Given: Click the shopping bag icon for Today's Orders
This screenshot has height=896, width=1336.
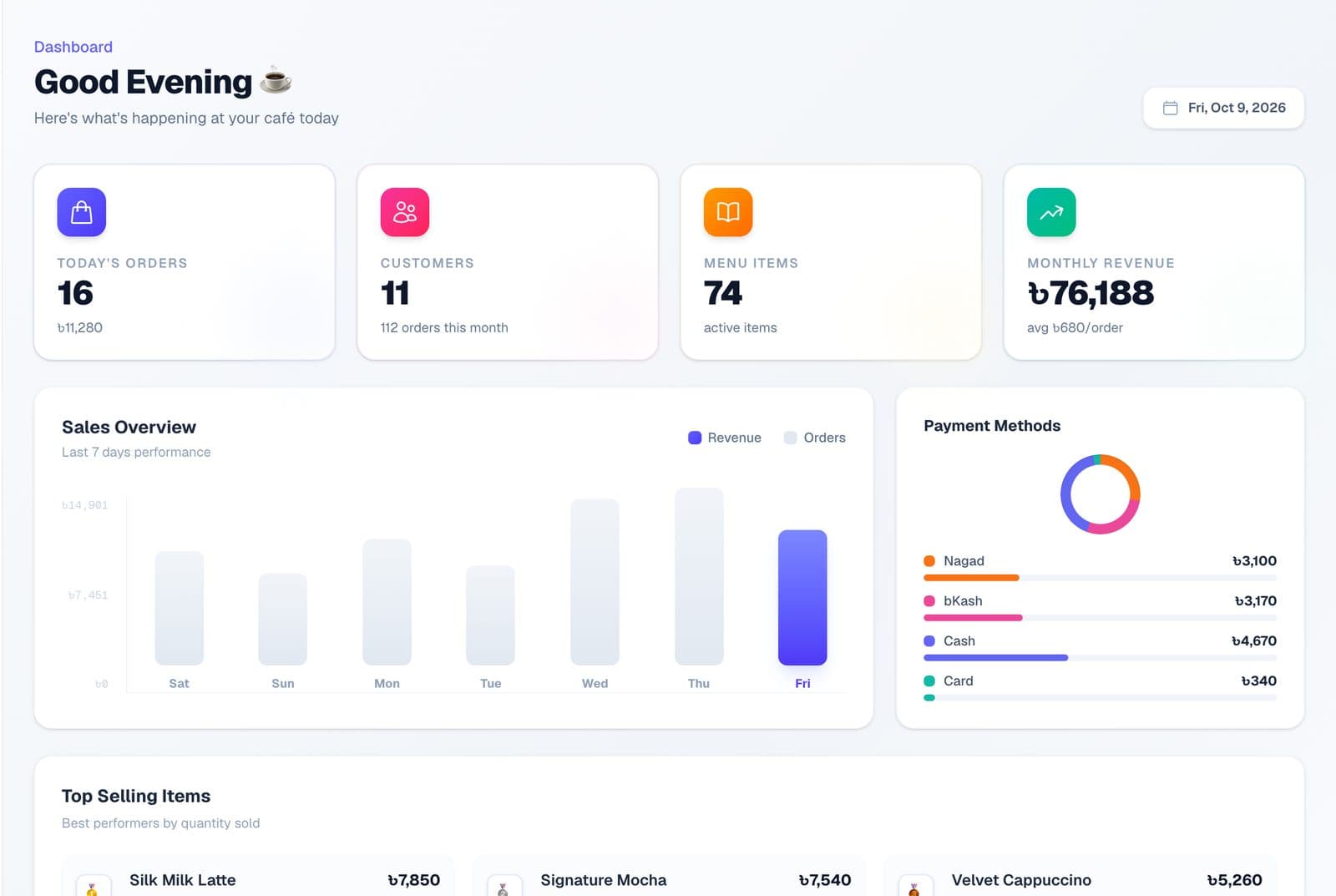Looking at the screenshot, I should pos(81,212).
